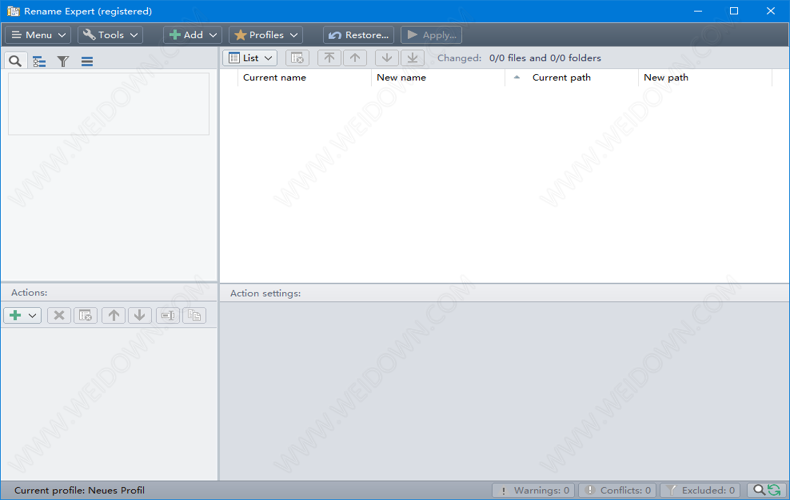Viewport: 790px width, 500px height.
Task: Open the List view dropdown
Action: pos(250,58)
